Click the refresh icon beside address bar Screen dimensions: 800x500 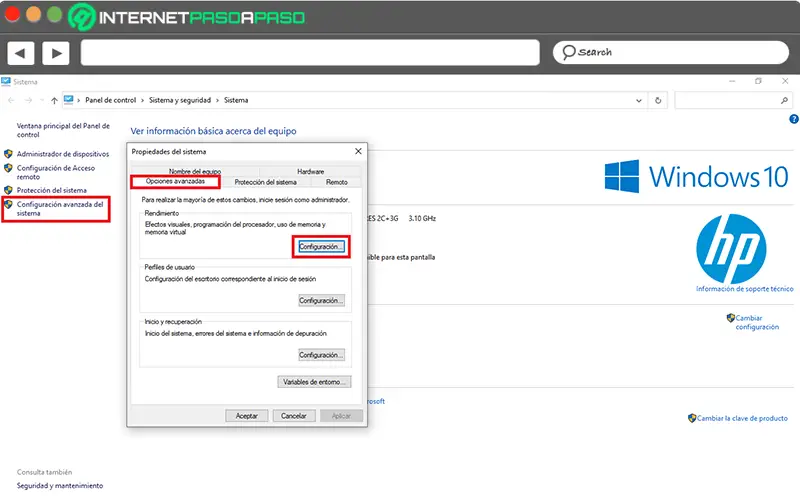click(x=658, y=101)
